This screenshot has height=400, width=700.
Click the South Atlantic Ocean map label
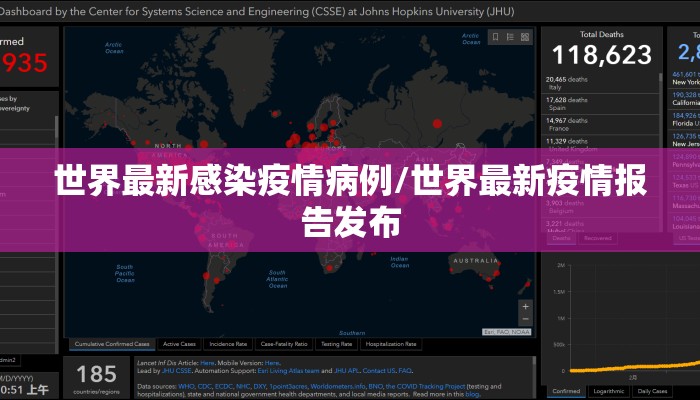click(277, 279)
